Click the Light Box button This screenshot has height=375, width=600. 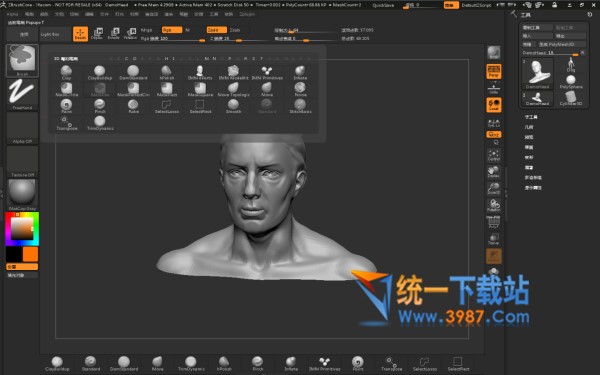click(50, 34)
